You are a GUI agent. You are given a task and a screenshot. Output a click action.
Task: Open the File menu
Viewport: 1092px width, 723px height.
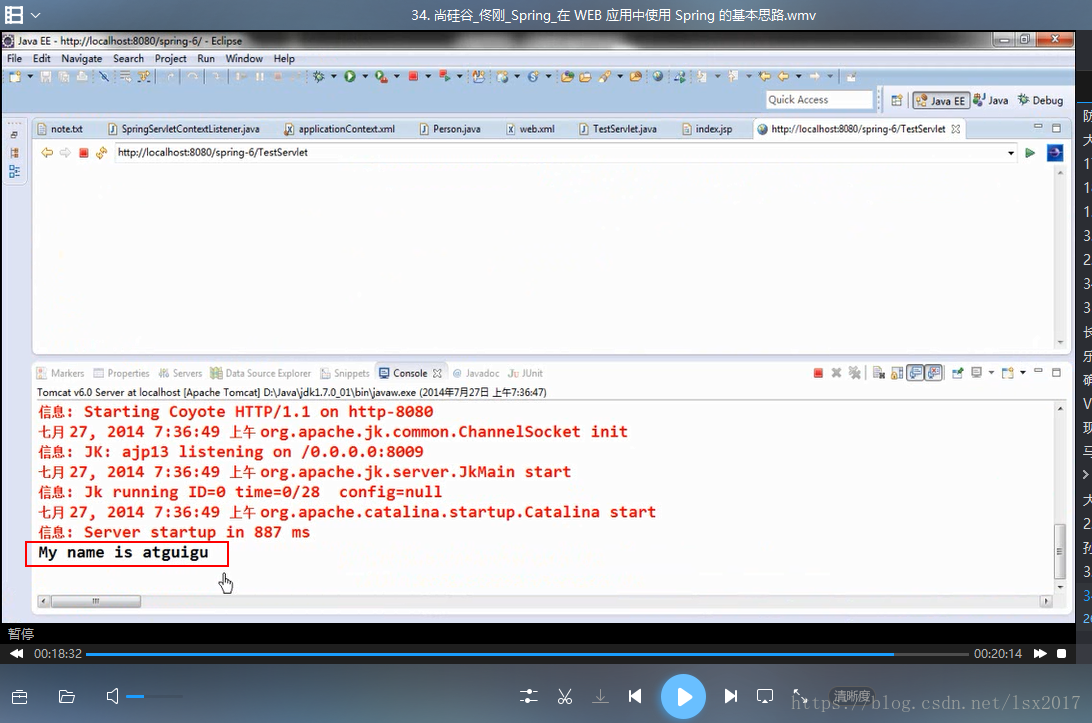[x=15, y=59]
